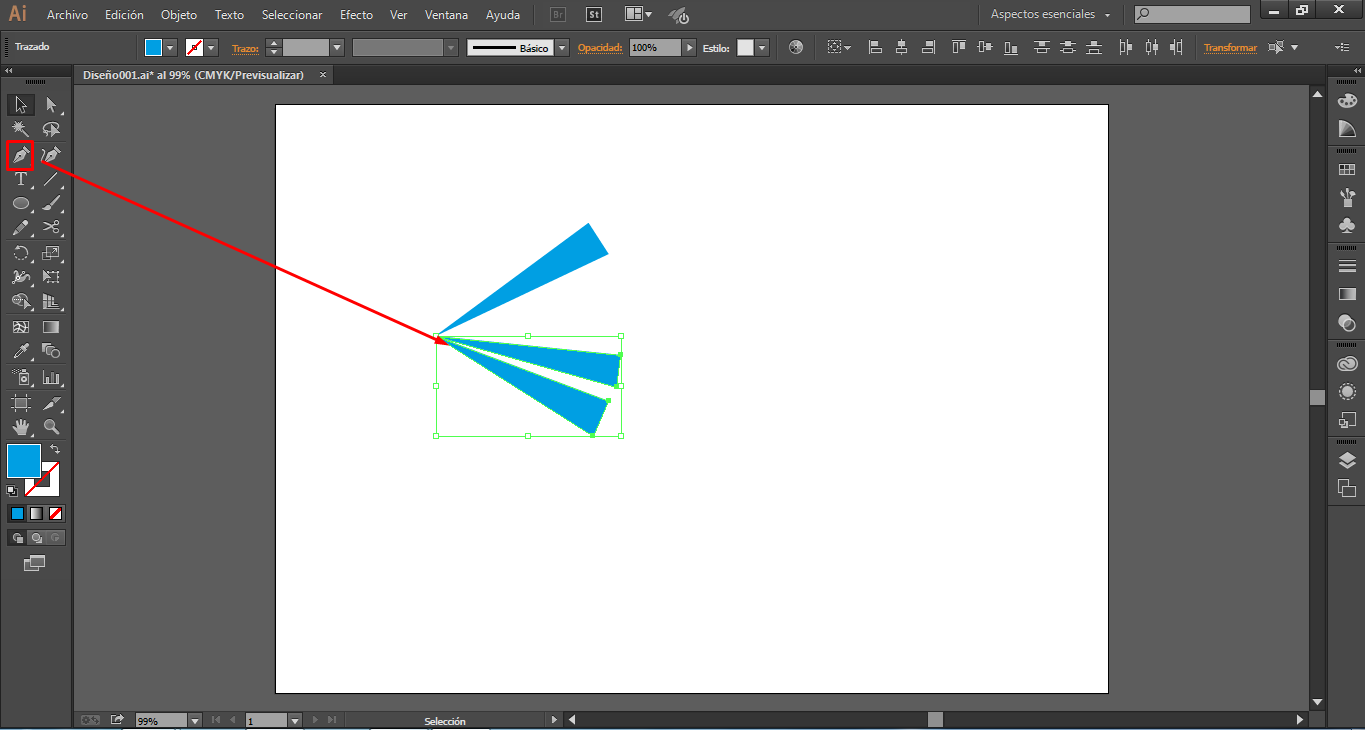
Task: Select the Shape Builder tool
Action: 21,301
